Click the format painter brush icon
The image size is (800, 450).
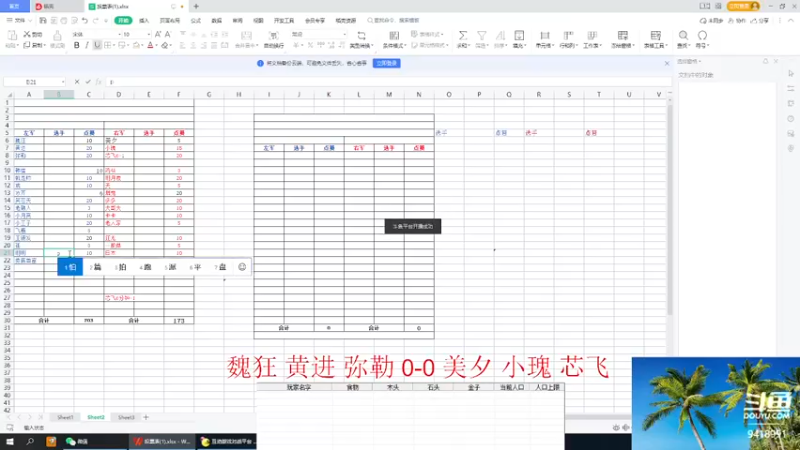click(x=57, y=36)
